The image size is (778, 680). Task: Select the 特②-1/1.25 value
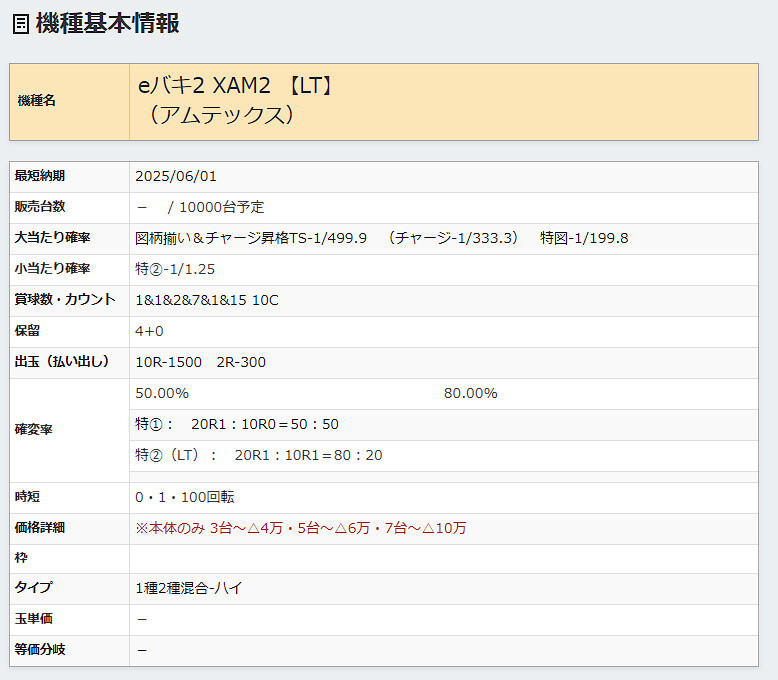click(175, 269)
